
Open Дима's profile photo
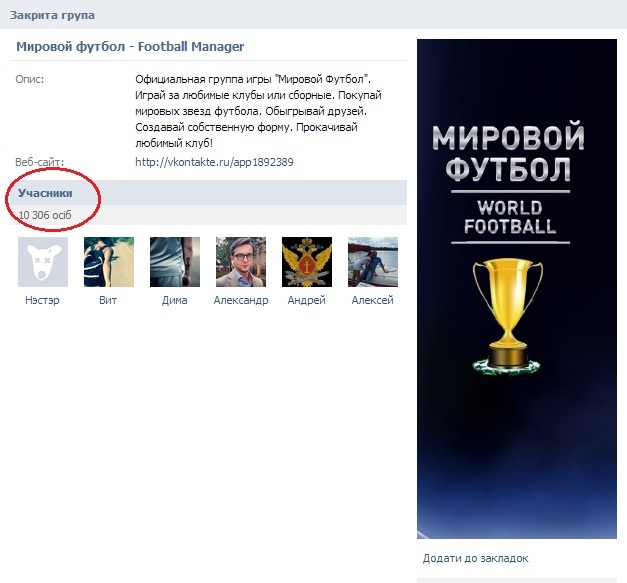pos(175,262)
